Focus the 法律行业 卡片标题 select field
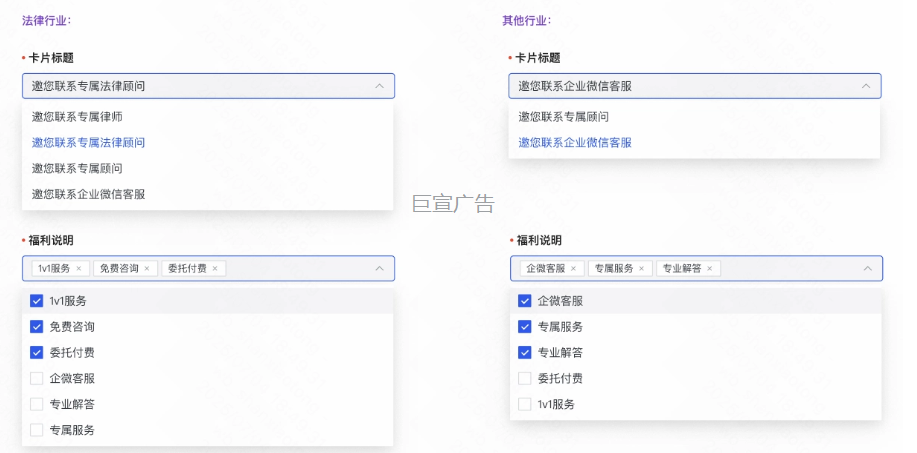This screenshot has height=453, width=917. [208, 86]
